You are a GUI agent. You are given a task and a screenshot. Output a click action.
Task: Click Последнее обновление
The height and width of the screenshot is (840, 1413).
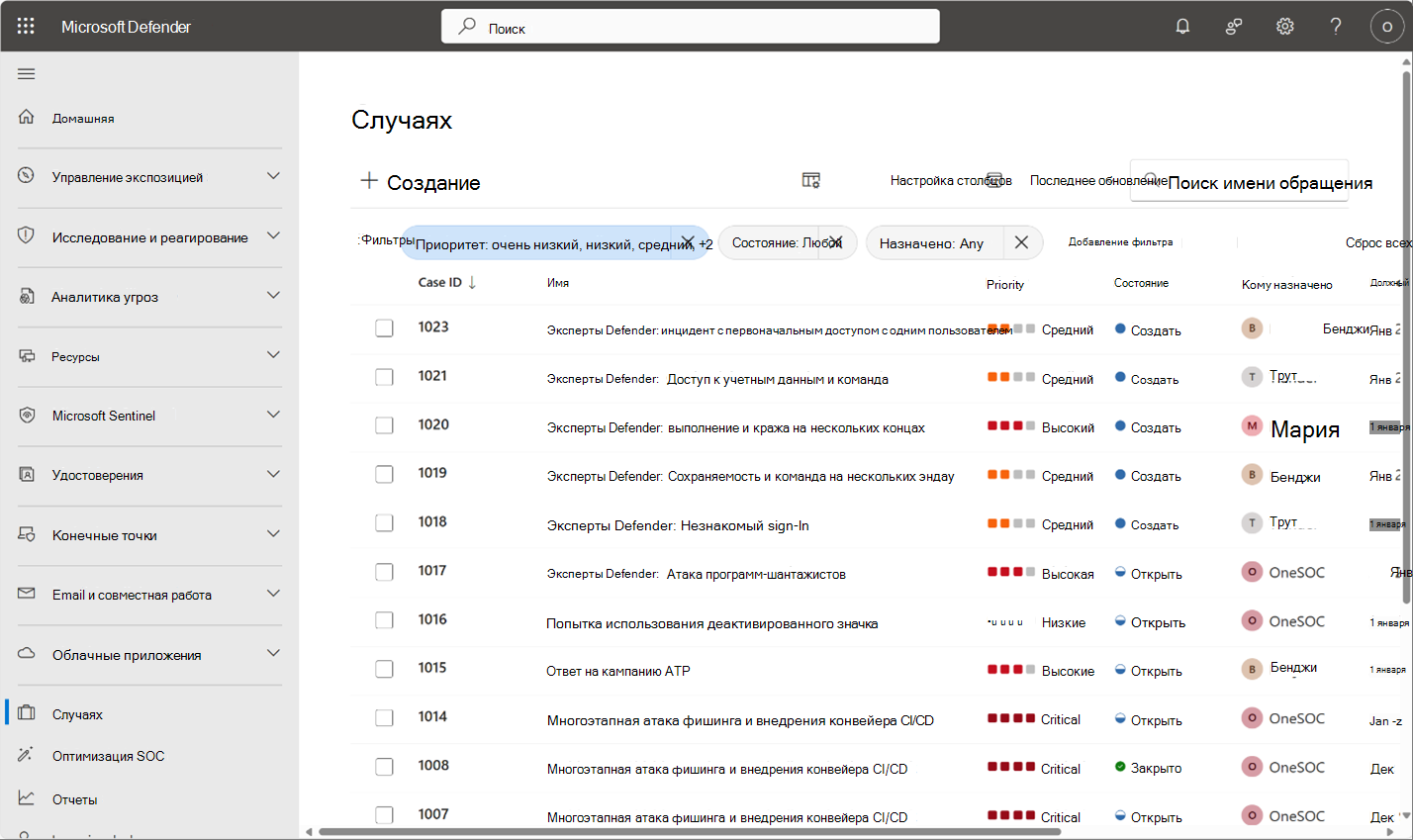1098,180
